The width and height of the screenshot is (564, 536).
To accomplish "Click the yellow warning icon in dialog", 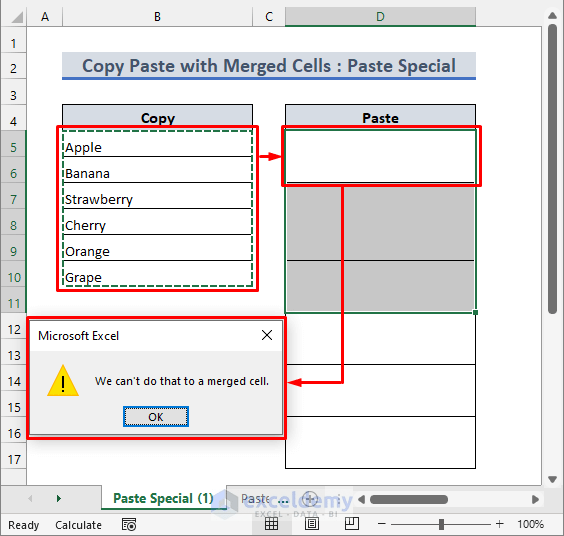I will [63, 381].
